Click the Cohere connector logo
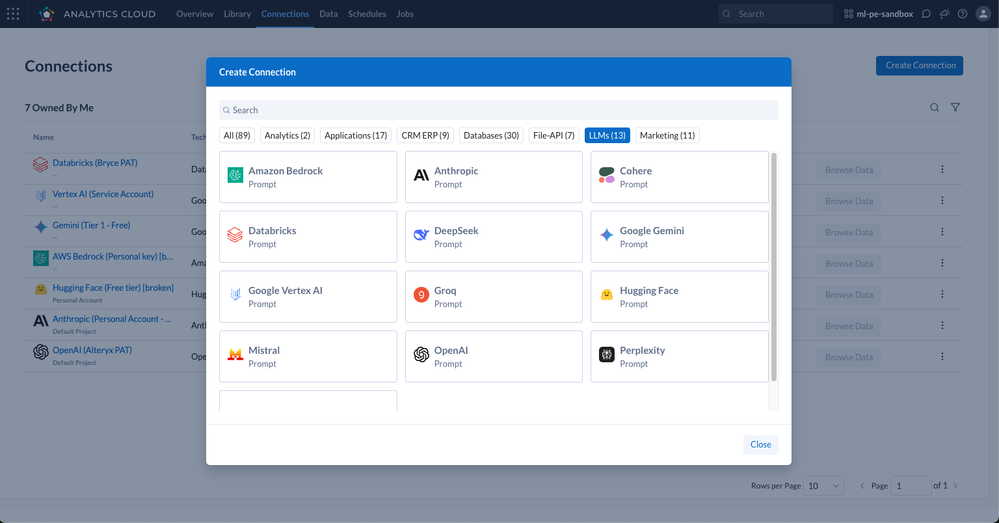This screenshot has height=523, width=999. pyautogui.click(x=607, y=175)
